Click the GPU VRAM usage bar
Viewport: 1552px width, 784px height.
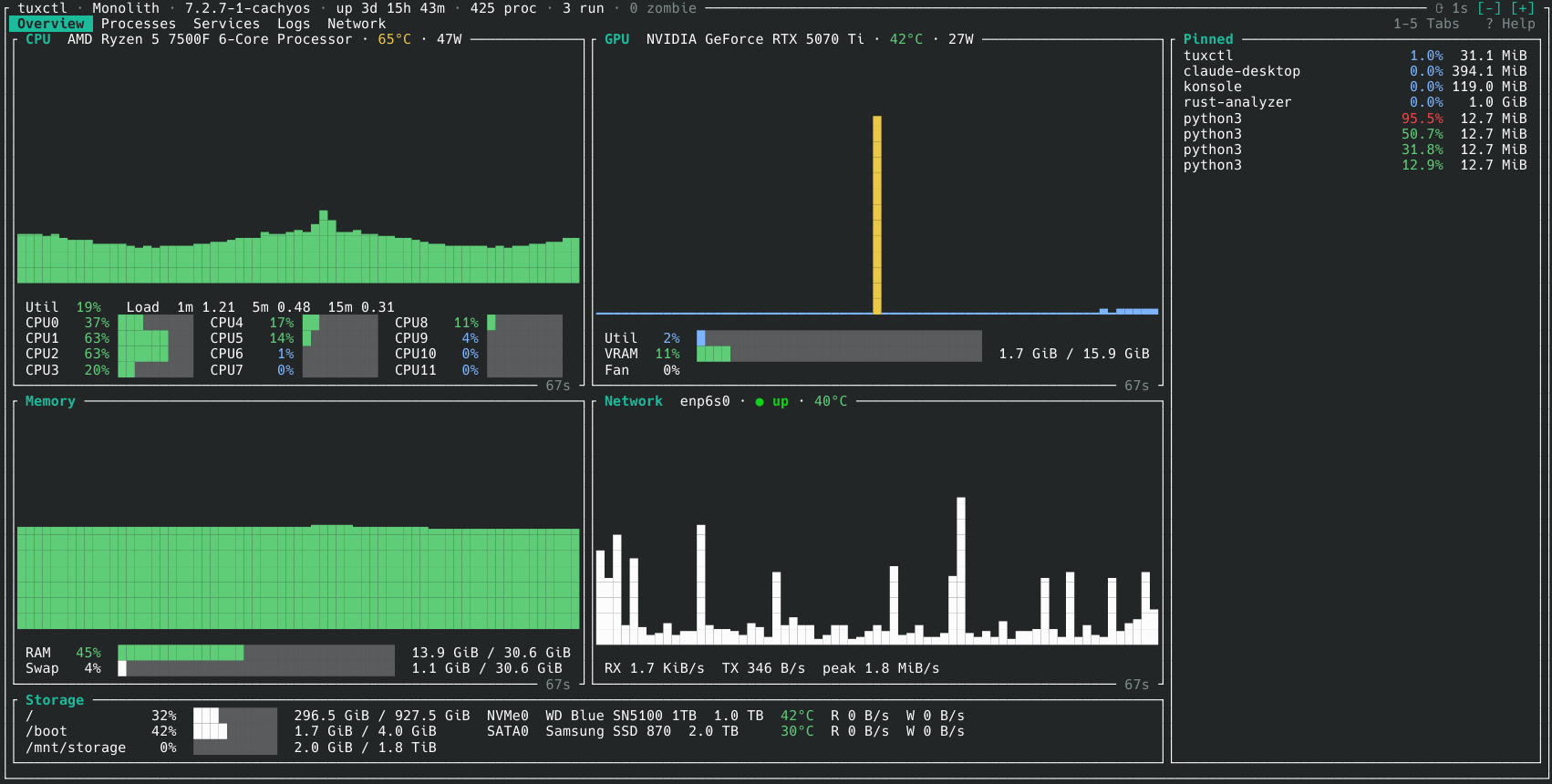click(839, 354)
